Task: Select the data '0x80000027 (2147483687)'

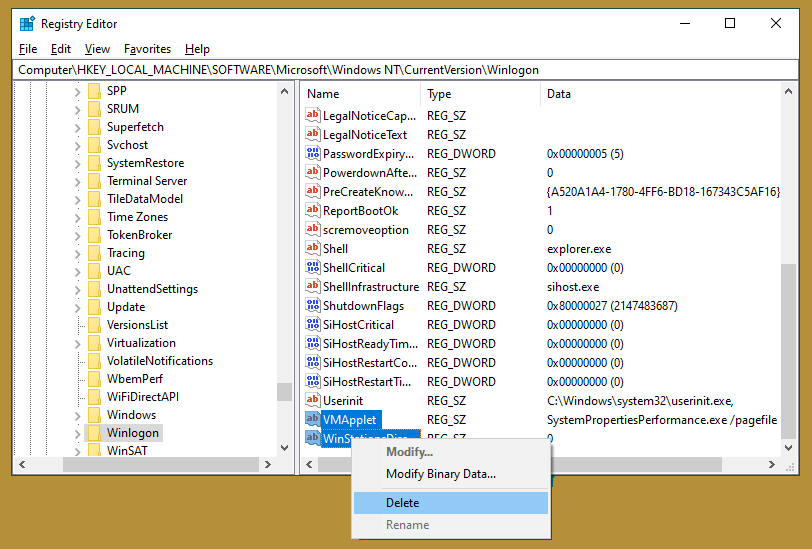Action: pyautogui.click(x=612, y=306)
